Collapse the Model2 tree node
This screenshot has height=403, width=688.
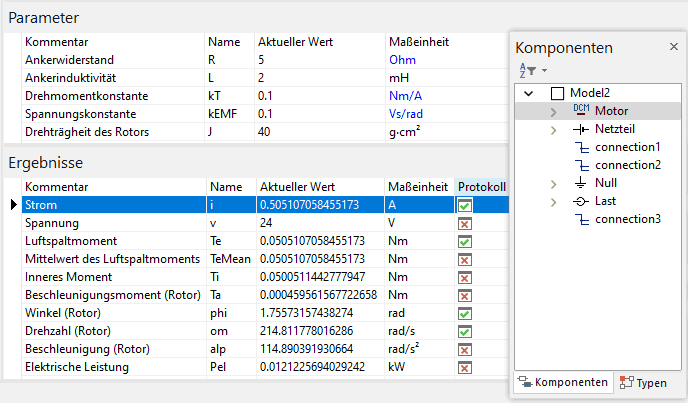tap(529, 93)
